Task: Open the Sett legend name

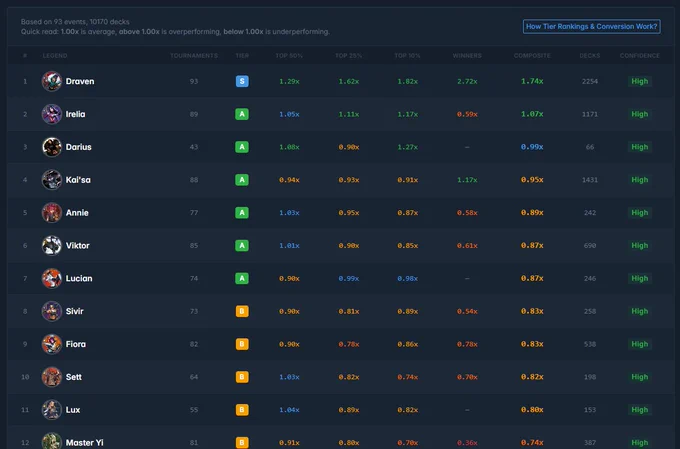Action: tap(74, 377)
